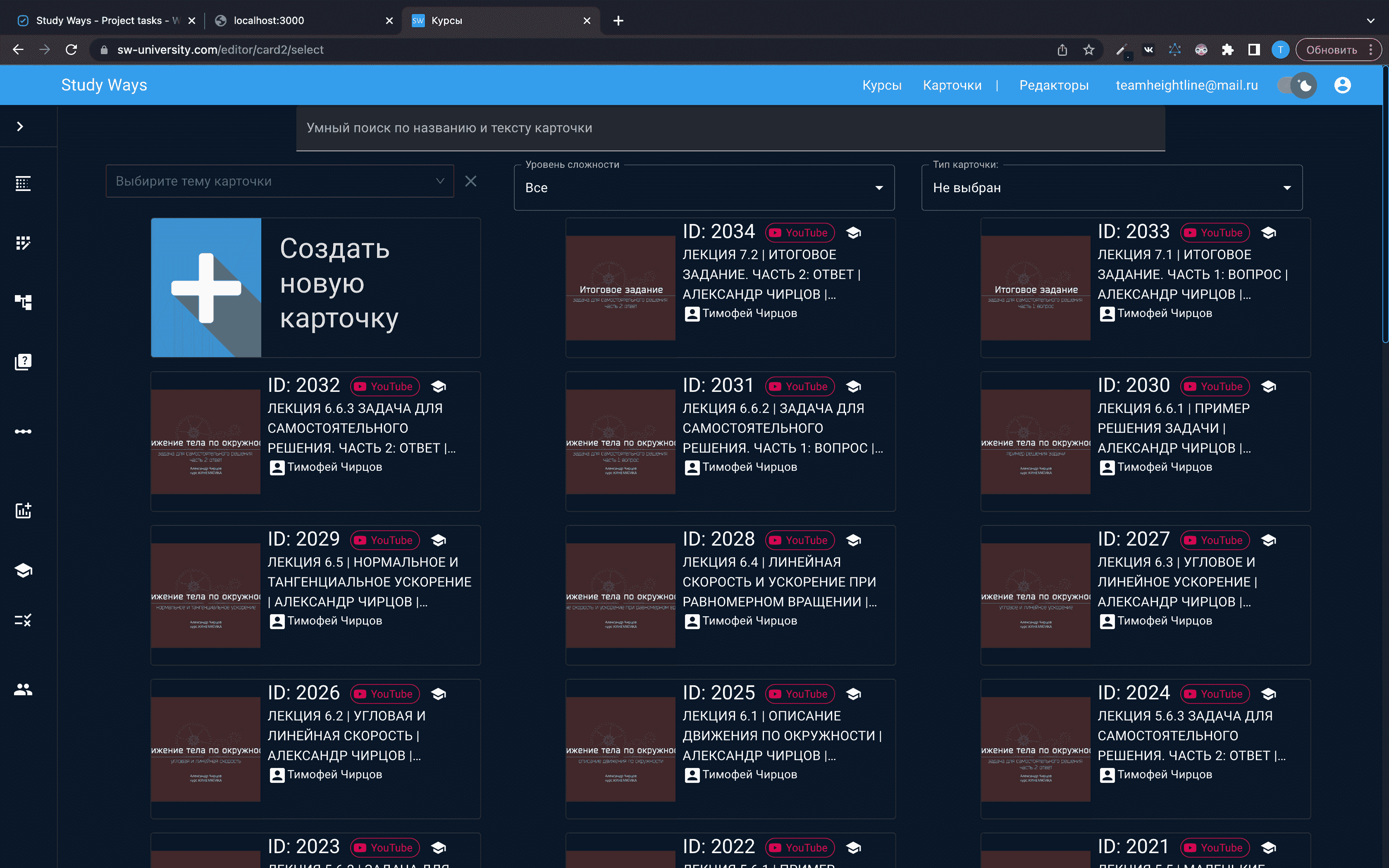Select card title ЛЕКЦИЯ 6.5 НОРМАЛЬНОЕ И ТАНГЕНЦИАЛЬНОЕ УСКОРЕНИЕ
The height and width of the screenshot is (868, 1389).
click(x=369, y=582)
